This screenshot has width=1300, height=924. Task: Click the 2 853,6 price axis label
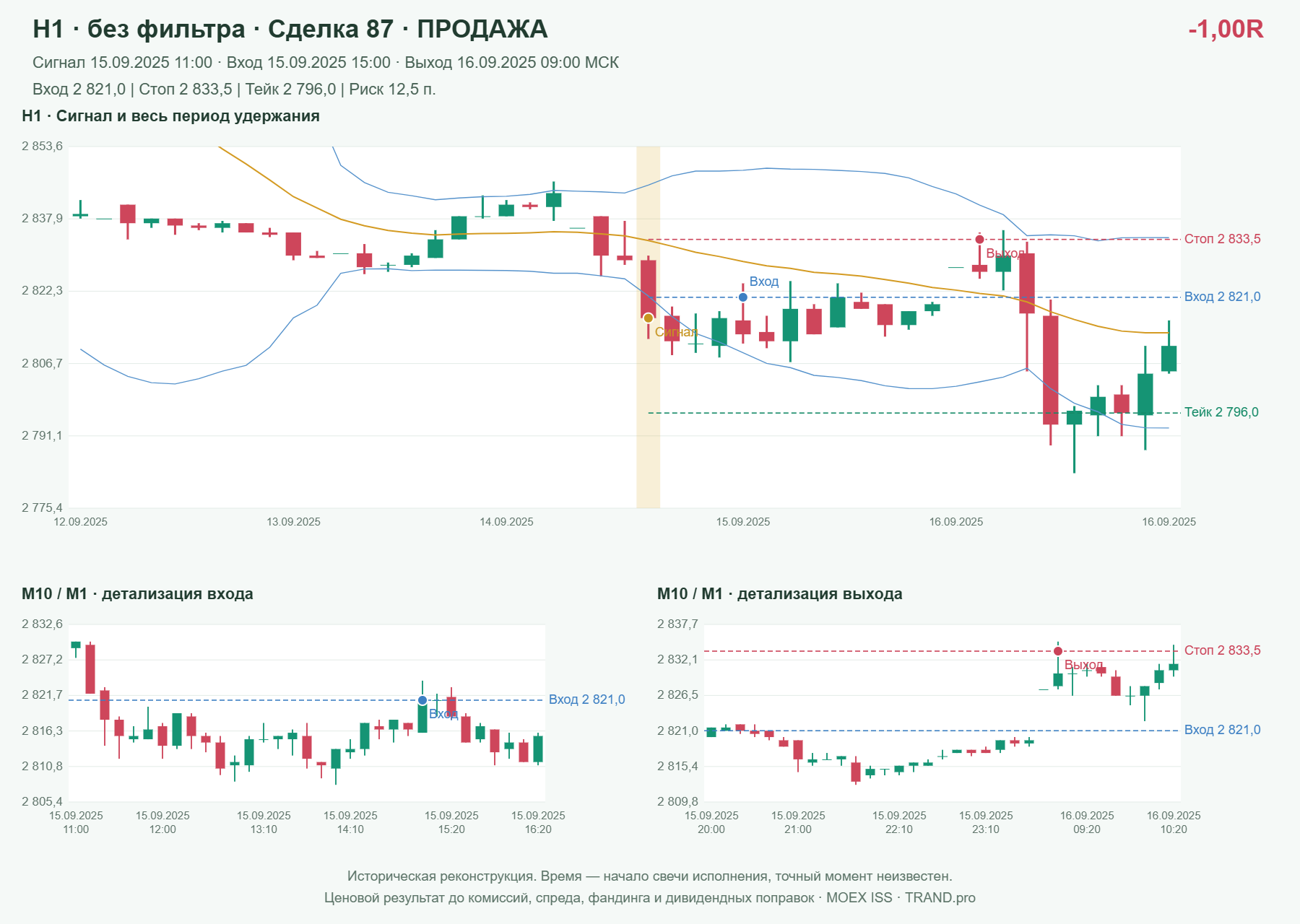[43, 147]
